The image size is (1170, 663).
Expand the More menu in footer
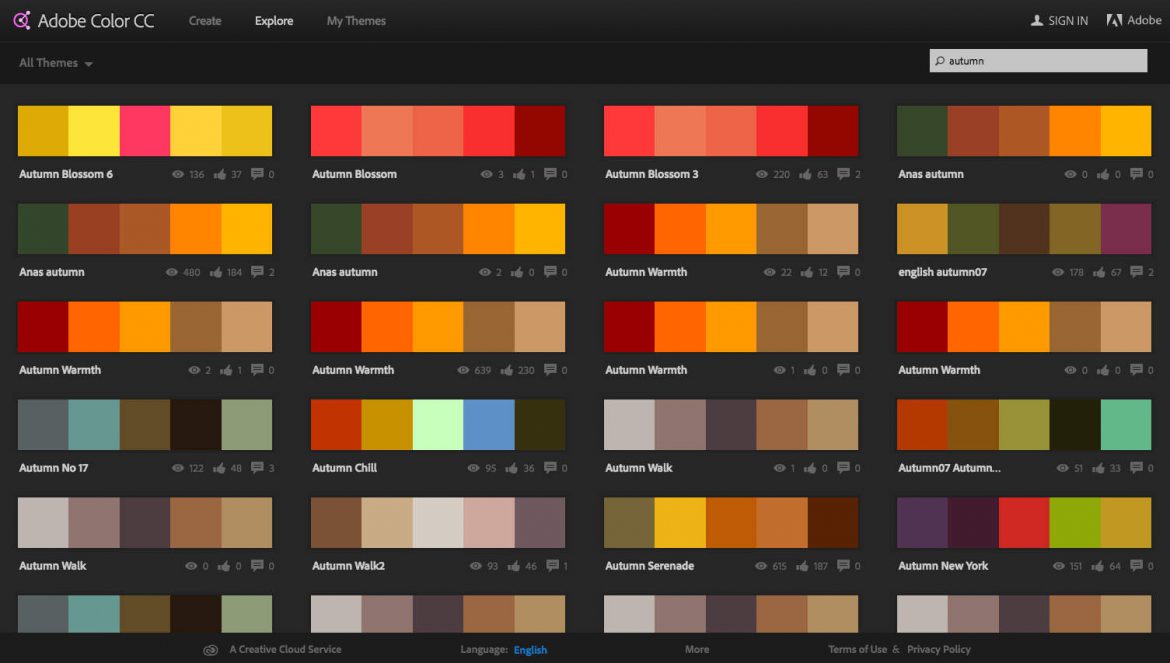pos(697,649)
